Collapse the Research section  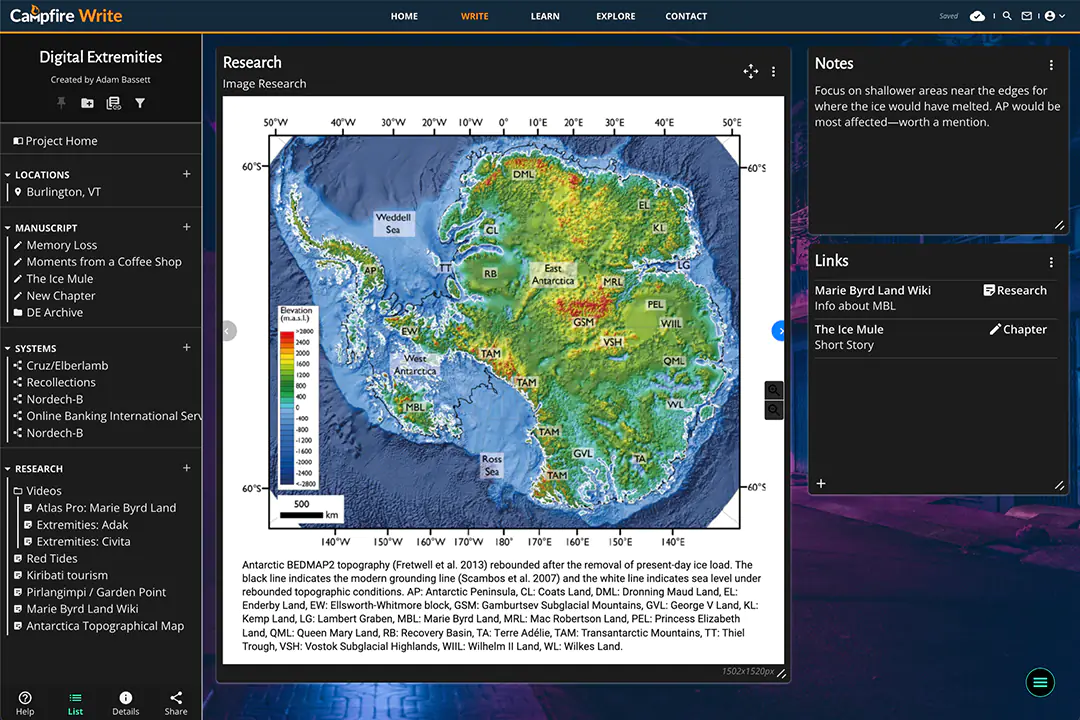point(8,469)
